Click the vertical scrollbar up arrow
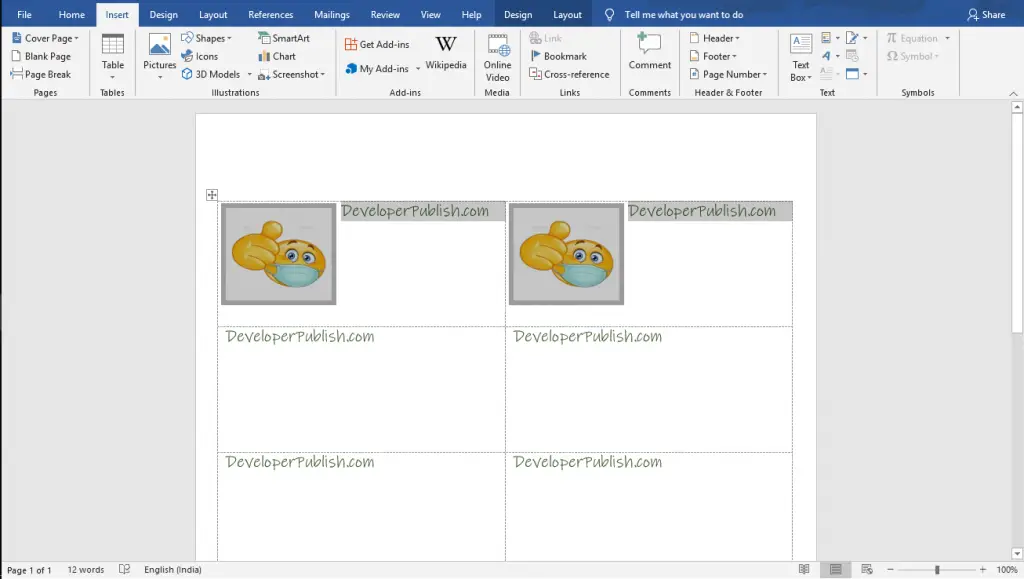 tap(1017, 107)
